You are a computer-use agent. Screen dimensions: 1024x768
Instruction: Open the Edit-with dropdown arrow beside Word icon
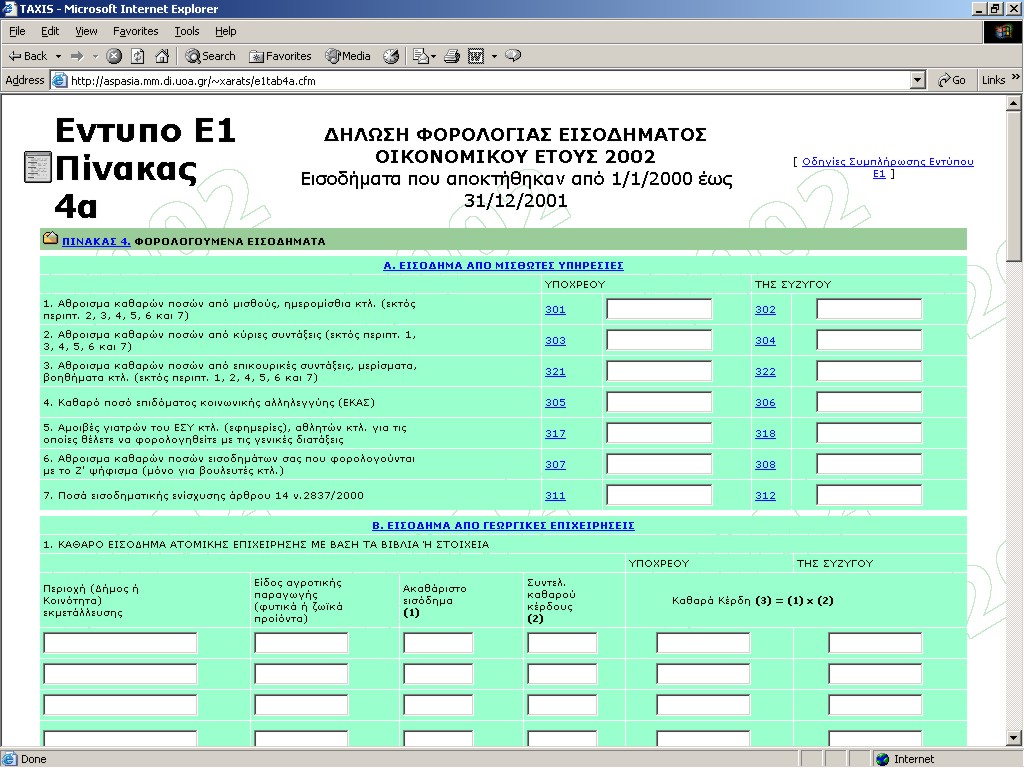[494, 56]
